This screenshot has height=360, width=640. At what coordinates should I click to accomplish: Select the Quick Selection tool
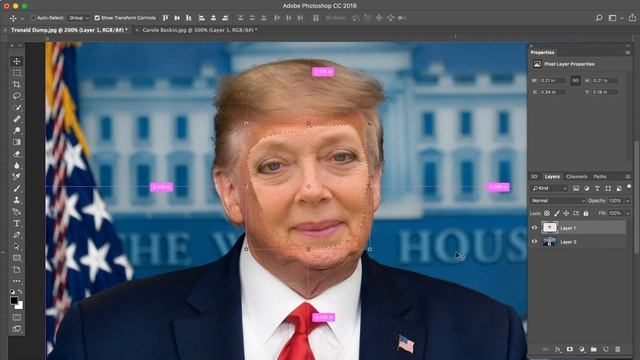click(17, 108)
